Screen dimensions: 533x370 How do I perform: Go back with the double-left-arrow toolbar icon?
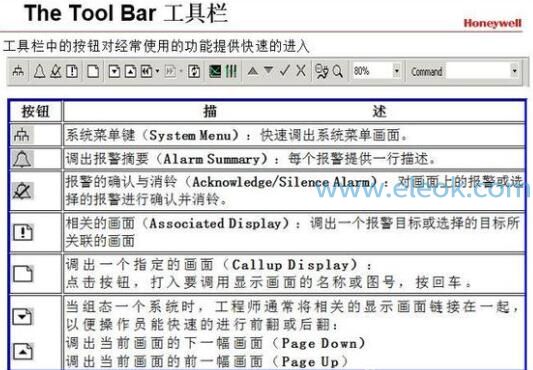[147, 71]
